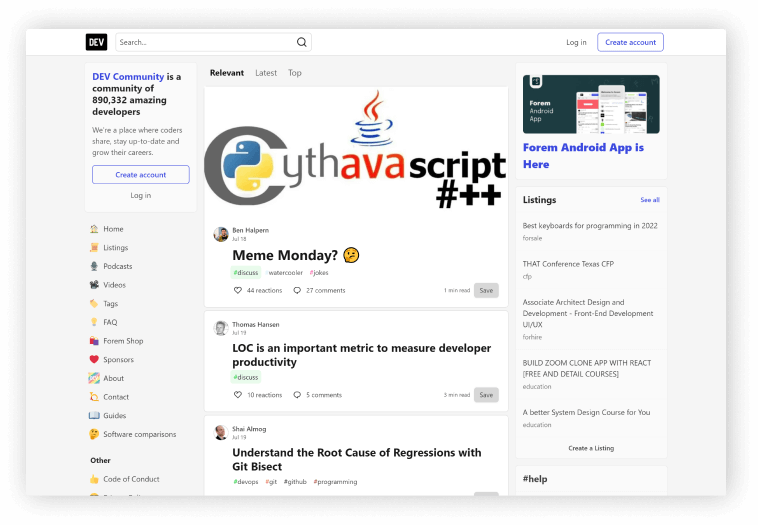Click Ben Halpern's avatar

click(x=221, y=234)
